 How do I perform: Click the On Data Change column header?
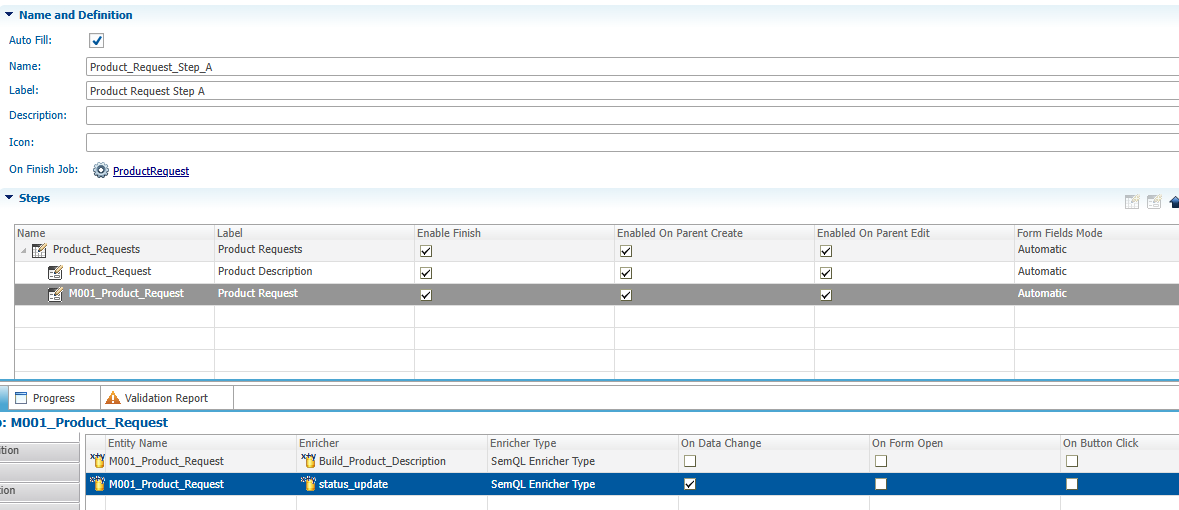click(x=774, y=443)
